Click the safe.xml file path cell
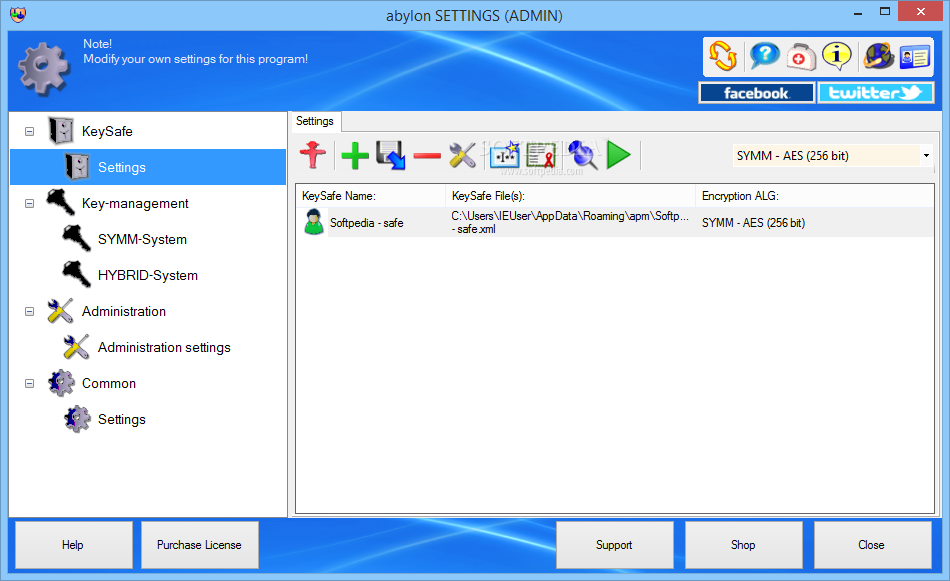 click(570, 222)
